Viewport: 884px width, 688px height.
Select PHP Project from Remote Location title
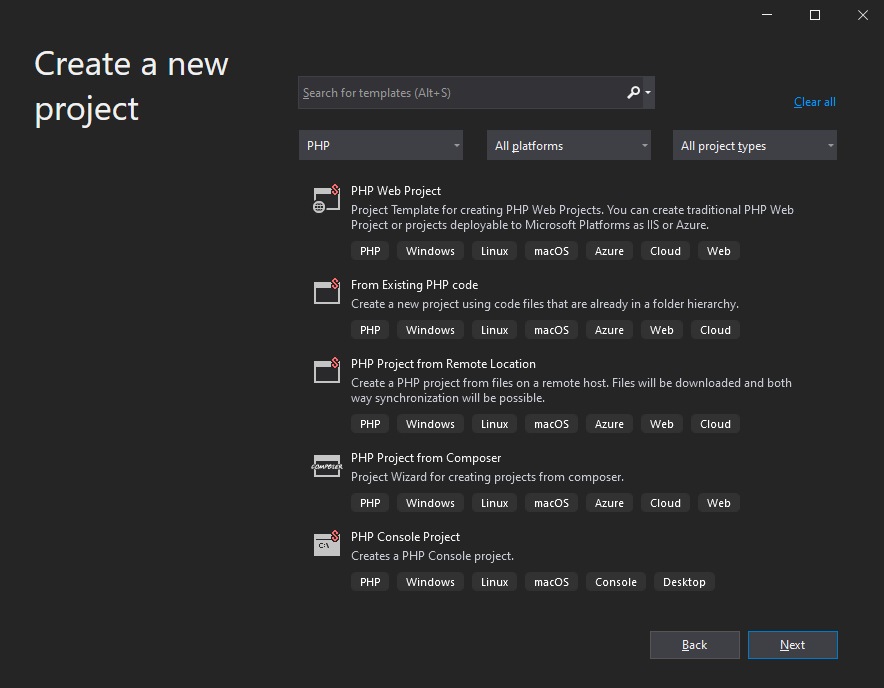click(443, 364)
